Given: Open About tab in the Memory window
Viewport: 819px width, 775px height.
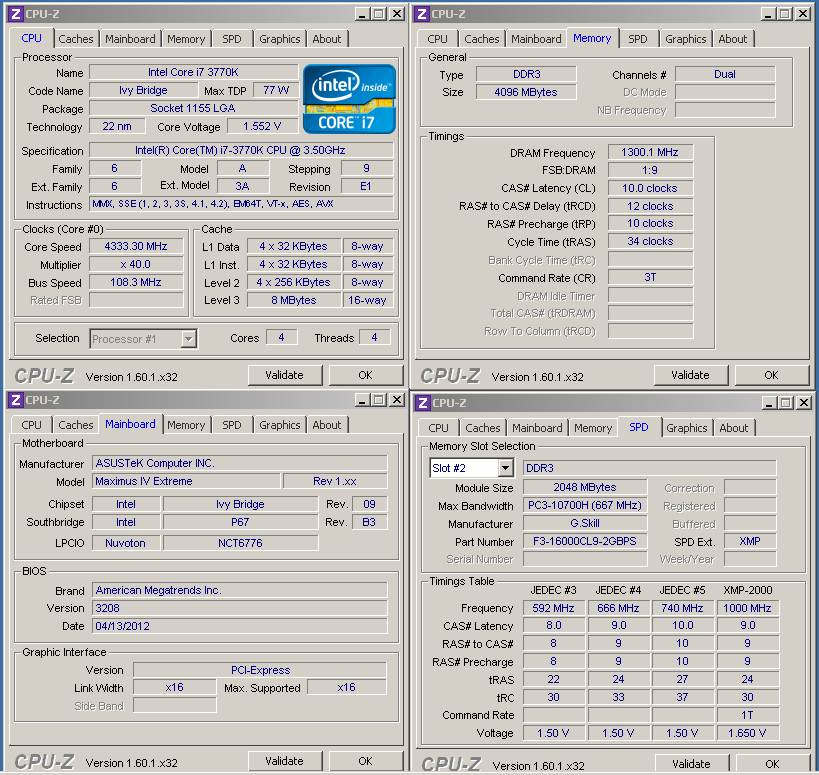Looking at the screenshot, I should pos(732,39).
